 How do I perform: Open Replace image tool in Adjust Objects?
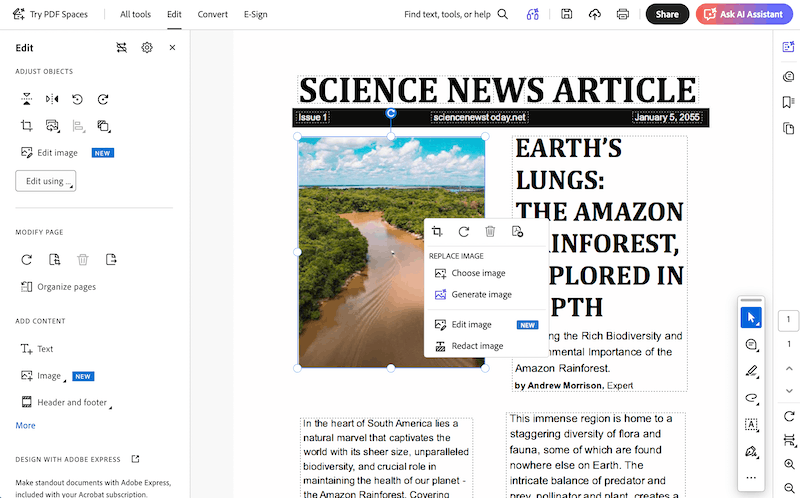[x=52, y=126]
